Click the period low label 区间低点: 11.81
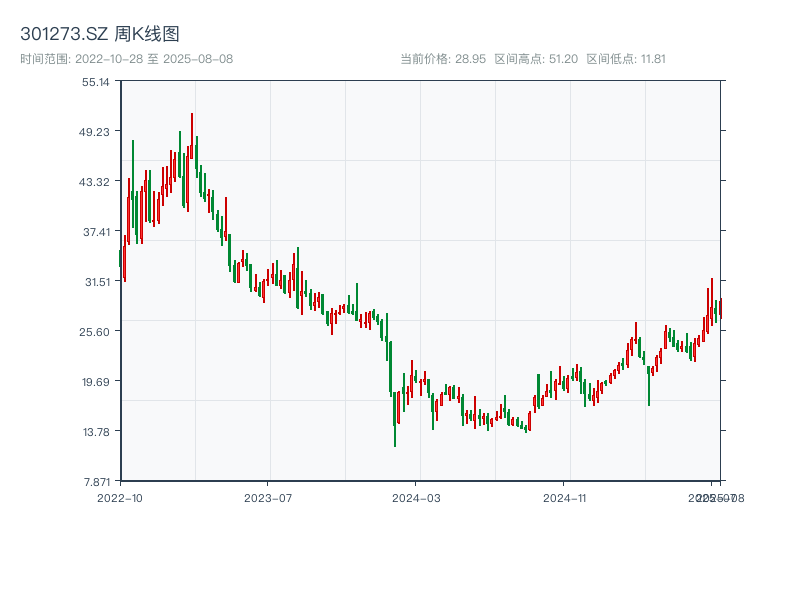 click(626, 59)
